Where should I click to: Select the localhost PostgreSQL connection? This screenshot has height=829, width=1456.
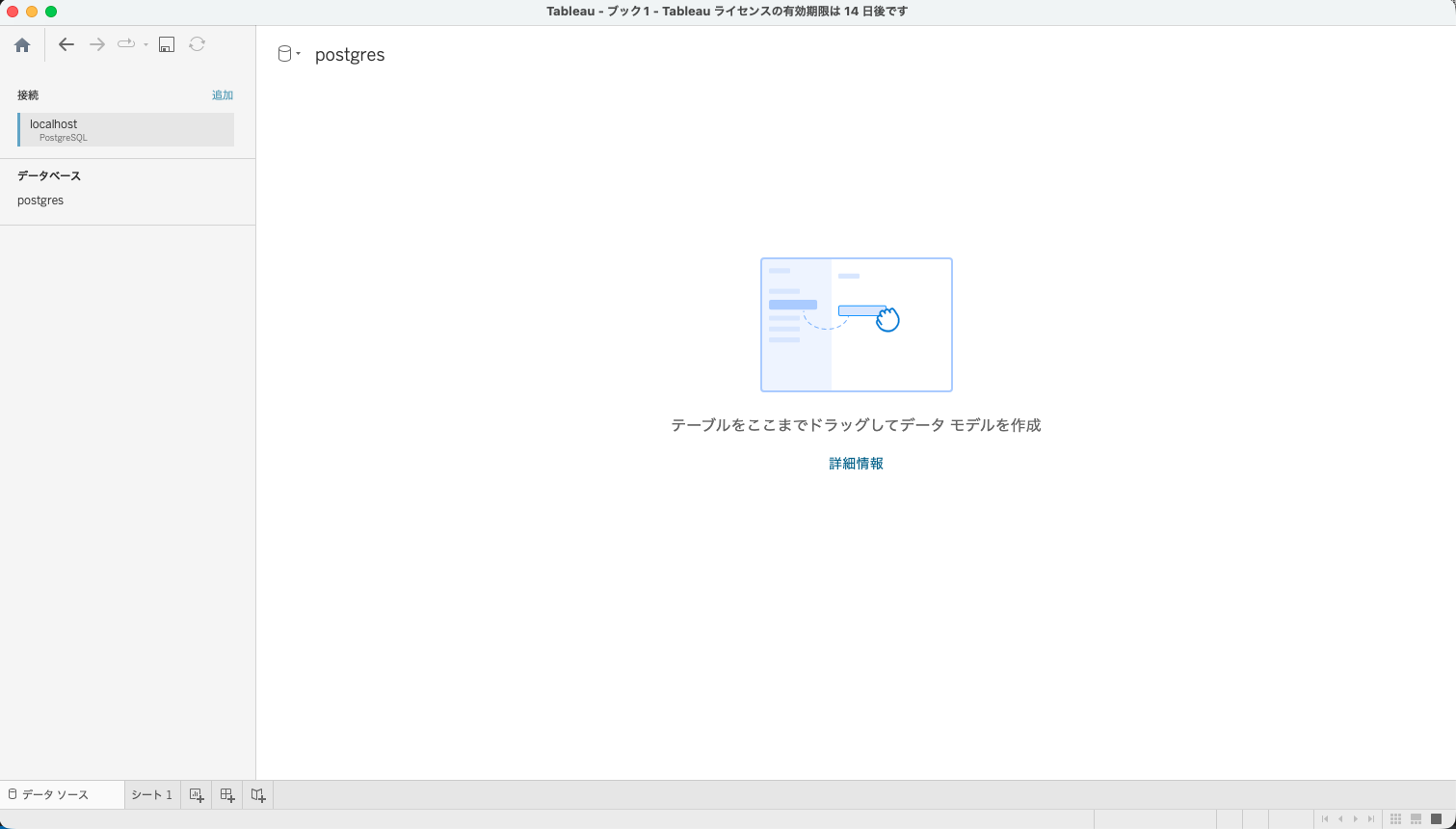[x=124, y=129]
